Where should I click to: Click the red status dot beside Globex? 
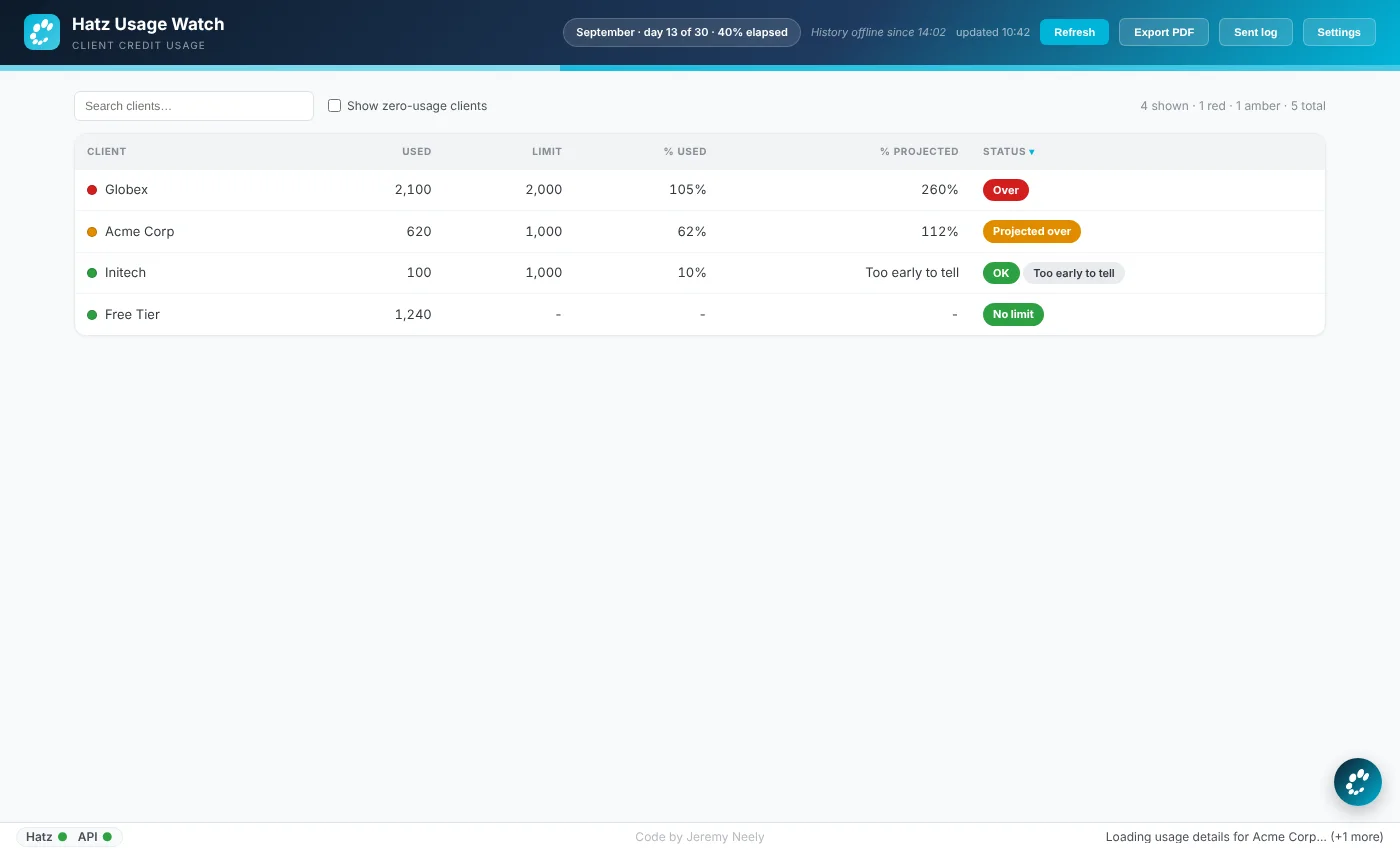[x=92, y=190]
